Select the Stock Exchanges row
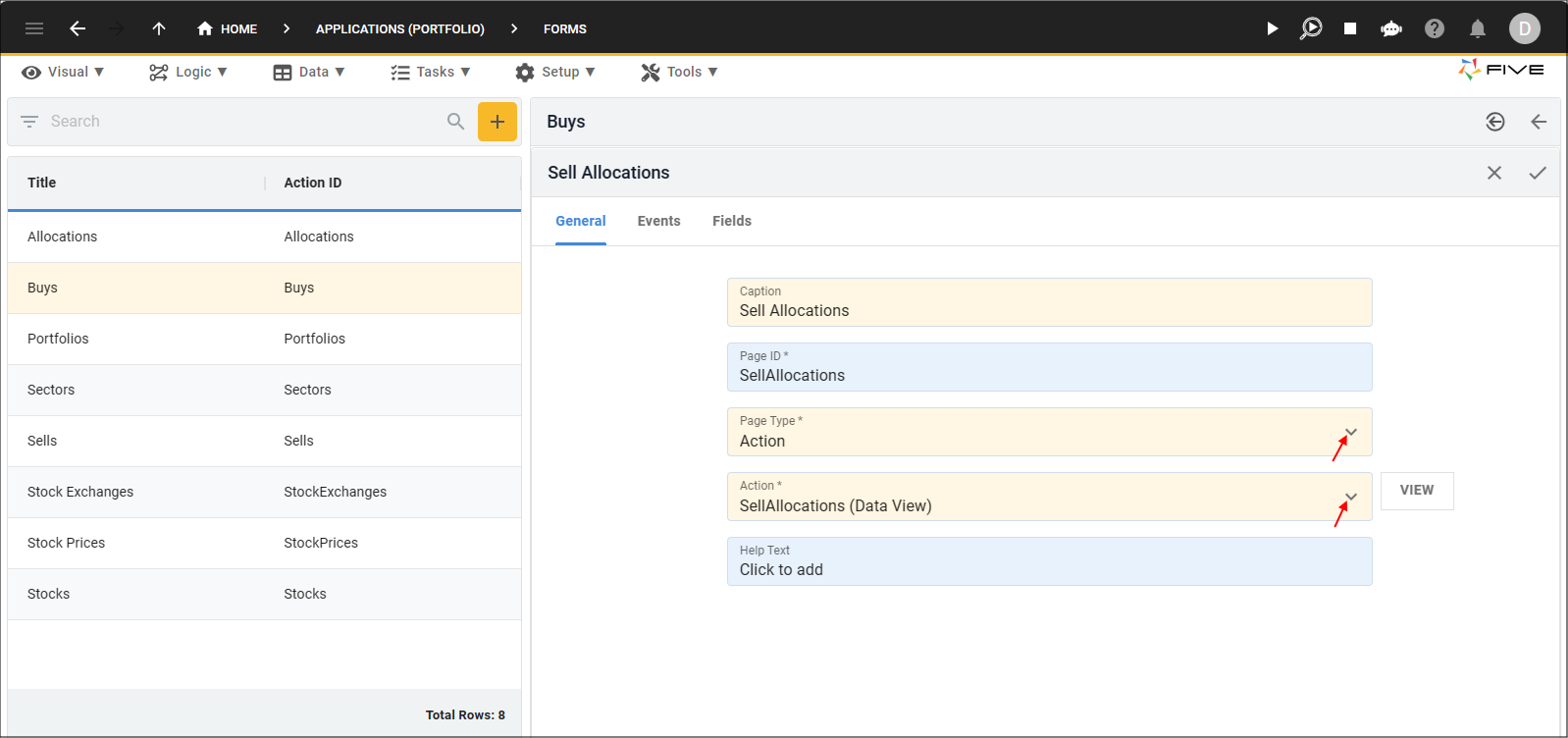The width and height of the screenshot is (1568, 738). [x=264, y=492]
